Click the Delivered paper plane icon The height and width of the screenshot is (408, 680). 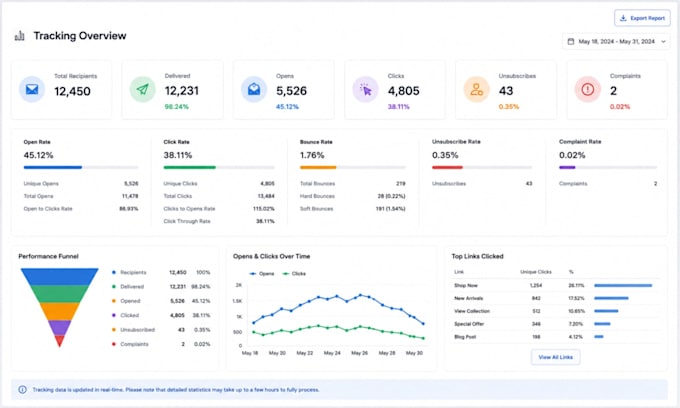click(143, 89)
